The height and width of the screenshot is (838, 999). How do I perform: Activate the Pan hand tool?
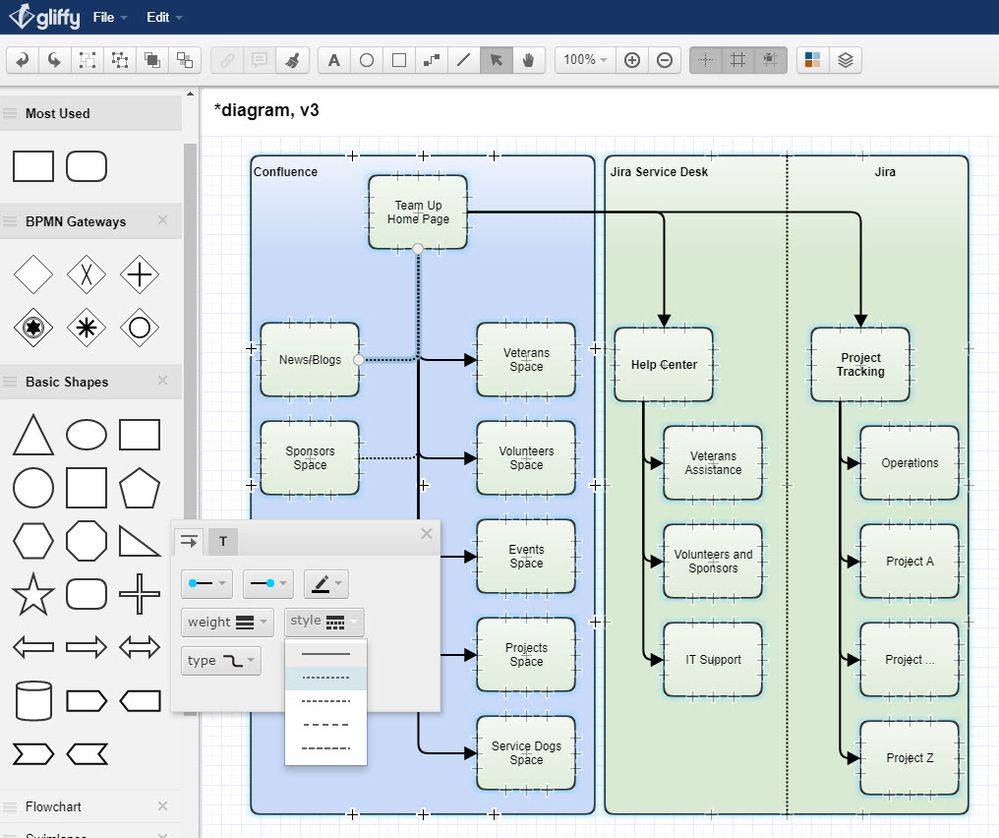[528, 60]
